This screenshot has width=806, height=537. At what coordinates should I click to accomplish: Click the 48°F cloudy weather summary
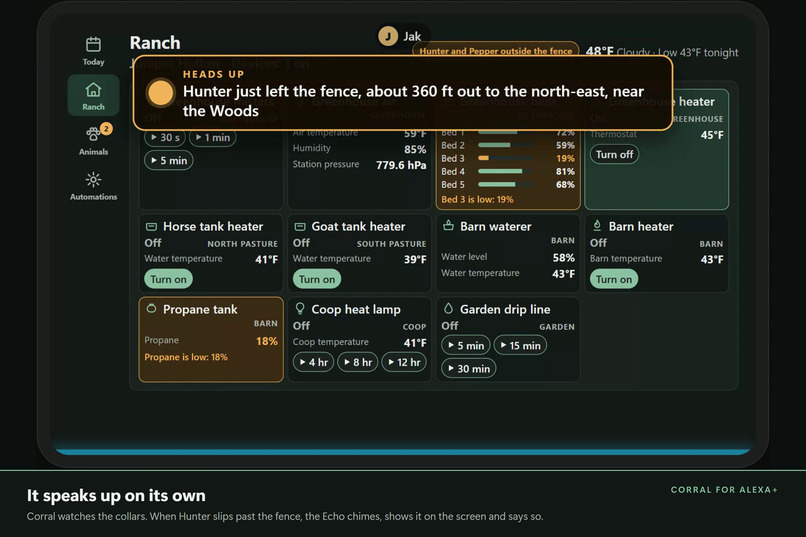coord(662,52)
